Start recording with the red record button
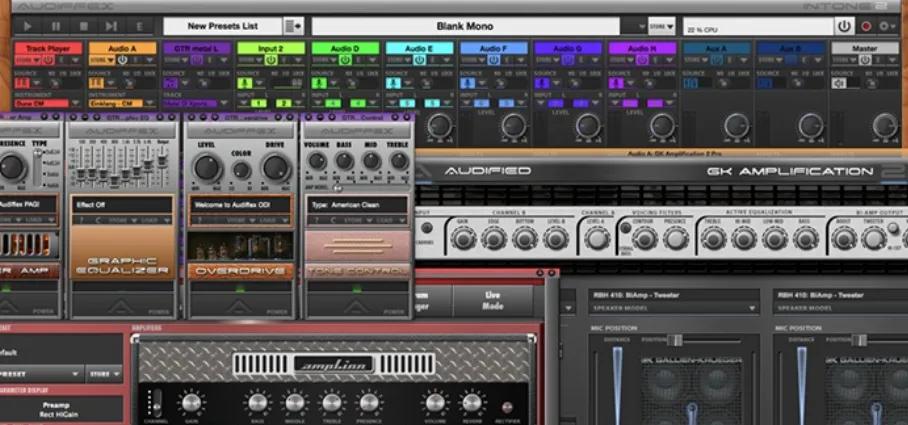The image size is (908, 425). [866, 26]
